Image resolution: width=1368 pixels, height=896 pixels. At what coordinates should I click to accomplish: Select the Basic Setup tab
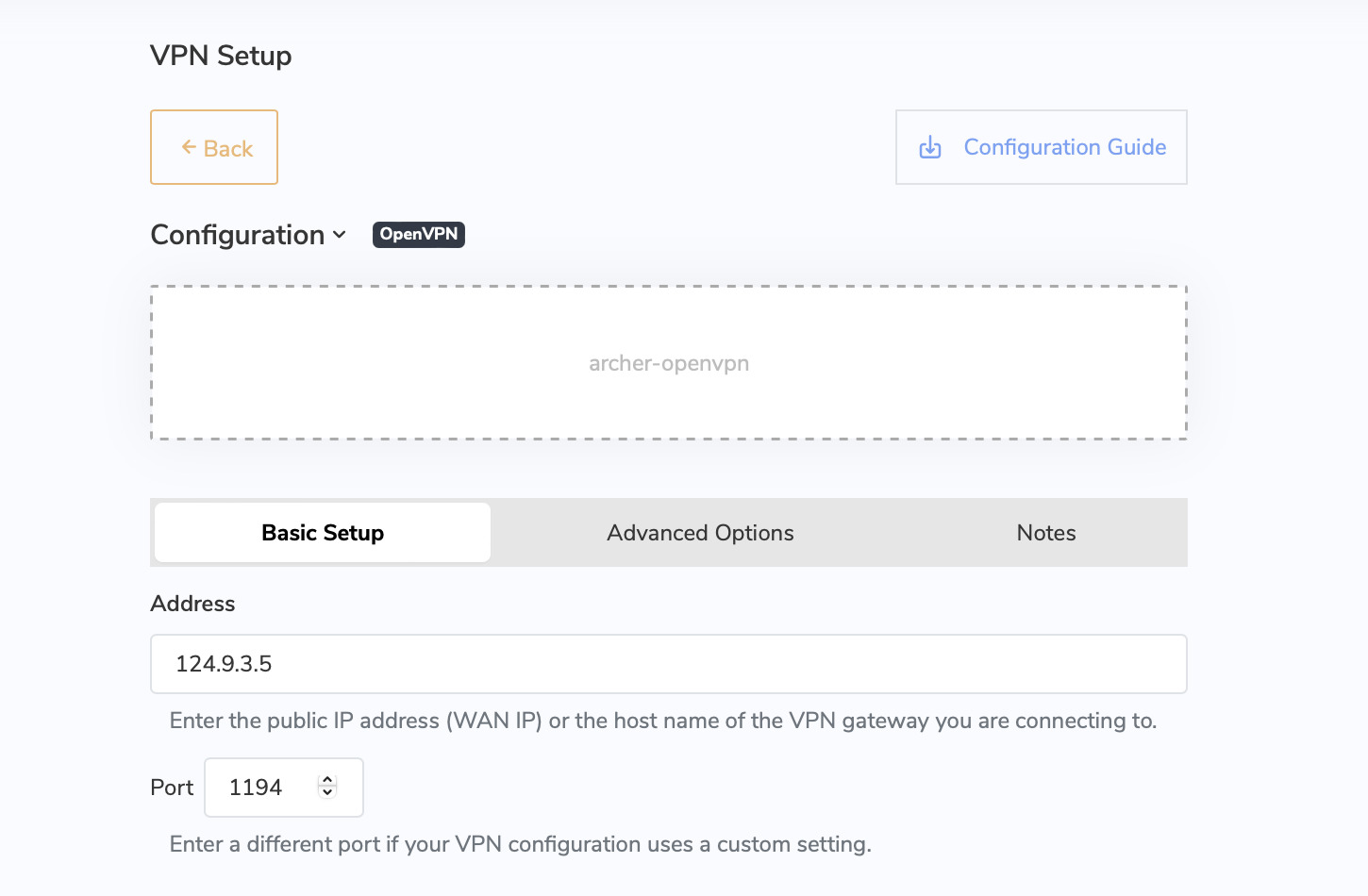tap(322, 532)
